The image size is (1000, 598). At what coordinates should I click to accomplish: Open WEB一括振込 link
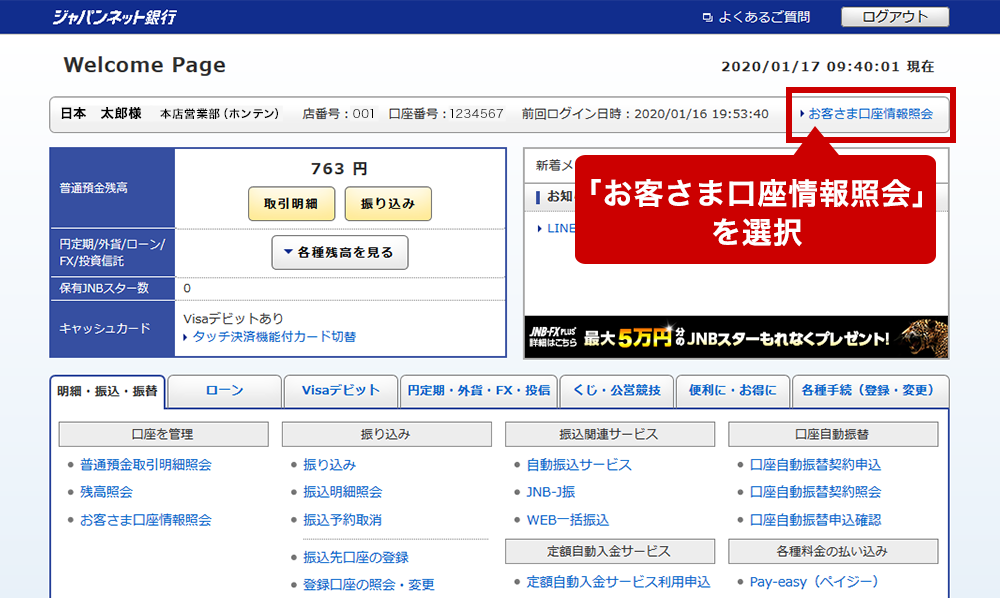pos(568,520)
